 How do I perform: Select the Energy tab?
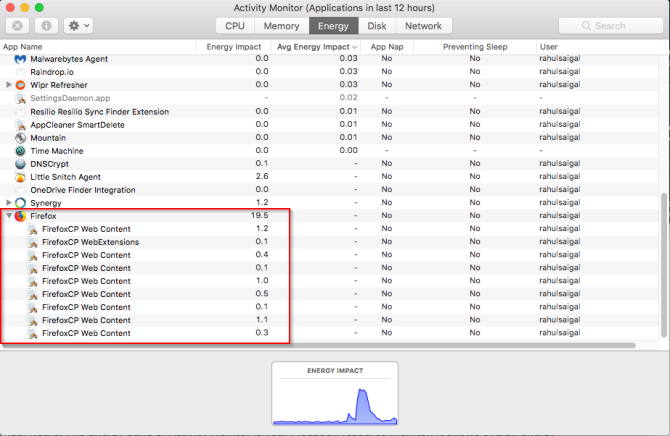click(333, 26)
